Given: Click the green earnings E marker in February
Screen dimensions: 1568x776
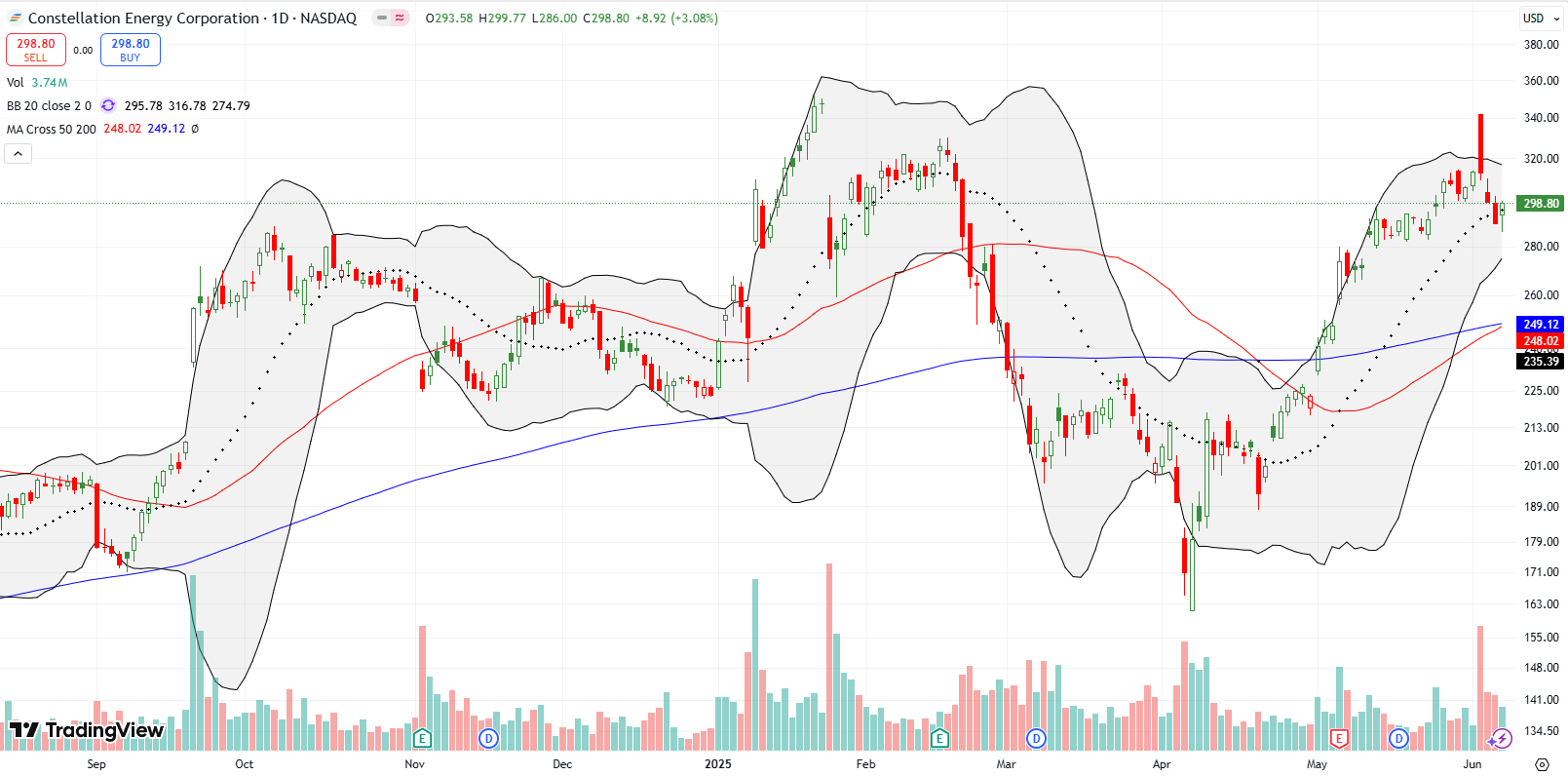Looking at the screenshot, I should 939,738.
